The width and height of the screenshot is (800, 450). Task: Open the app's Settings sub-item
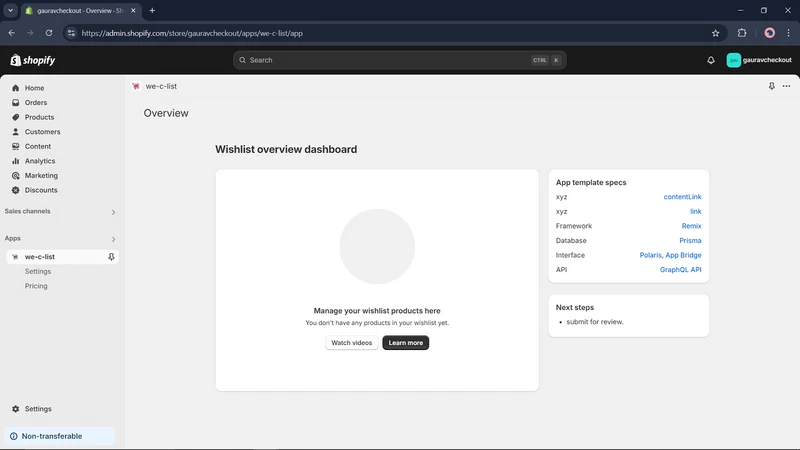coord(38,271)
